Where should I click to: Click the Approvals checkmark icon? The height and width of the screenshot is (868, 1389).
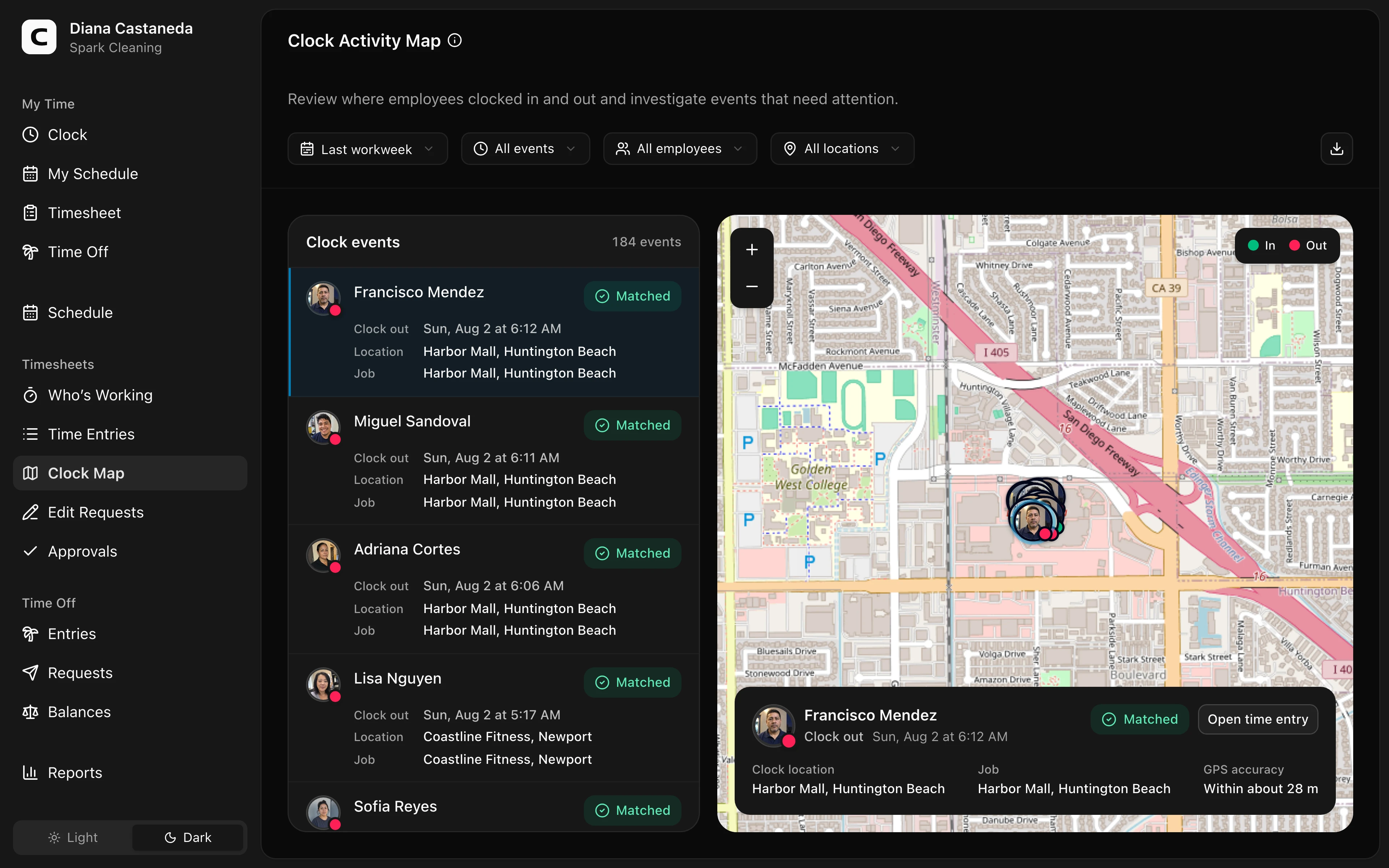[30, 552]
